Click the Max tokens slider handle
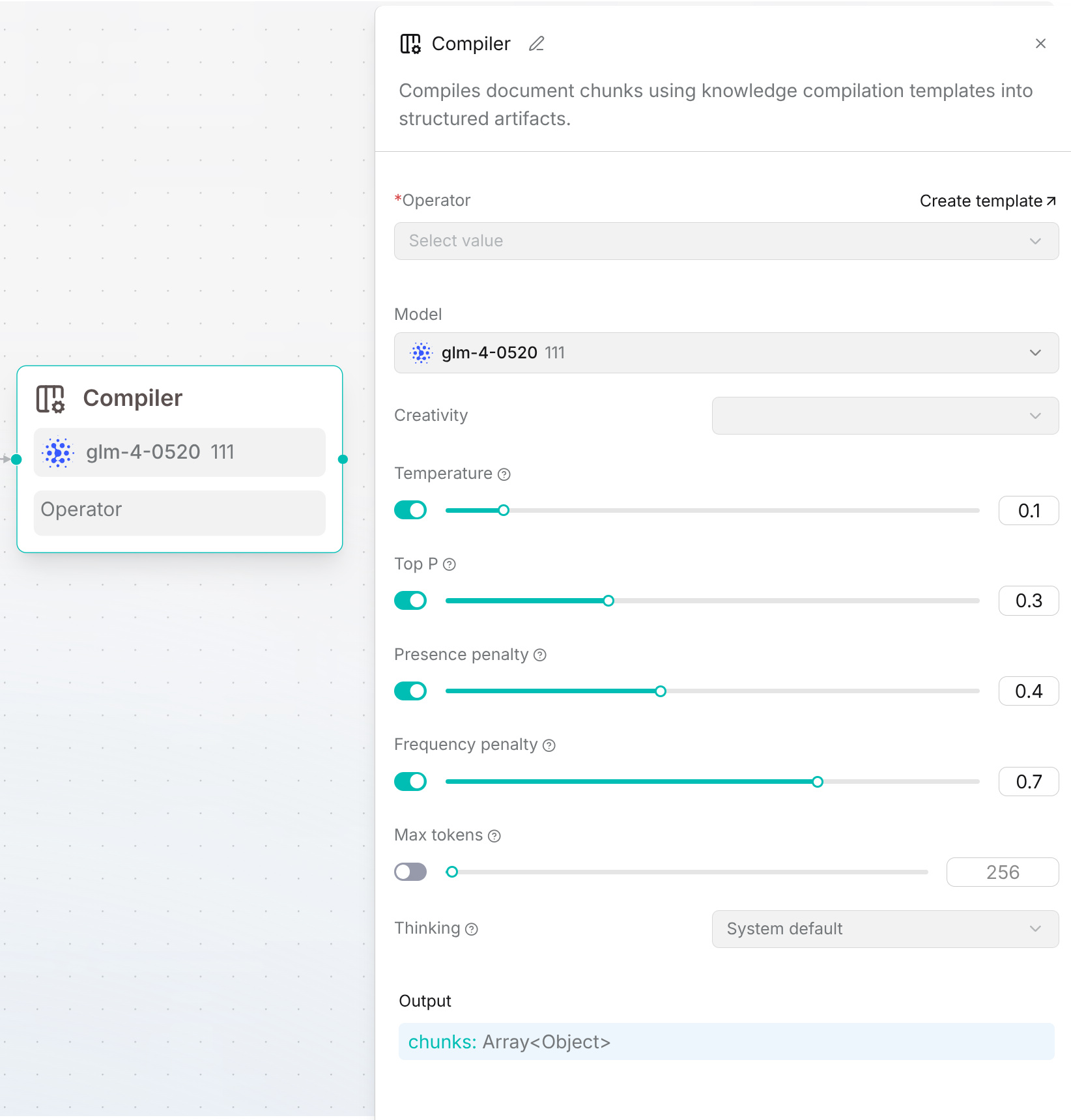Image resolution: width=1071 pixels, height=1120 pixels. point(452,872)
